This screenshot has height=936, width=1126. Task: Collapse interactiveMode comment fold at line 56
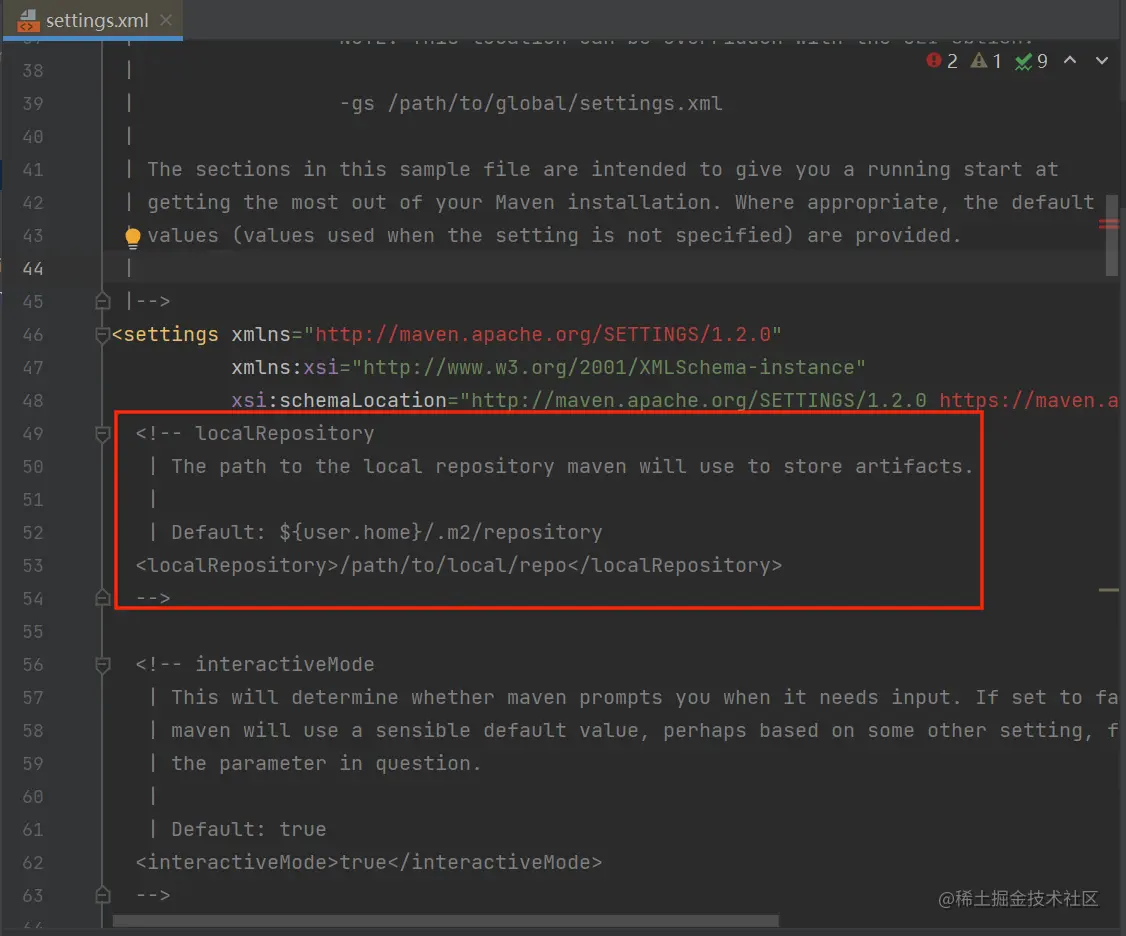pyautogui.click(x=103, y=665)
